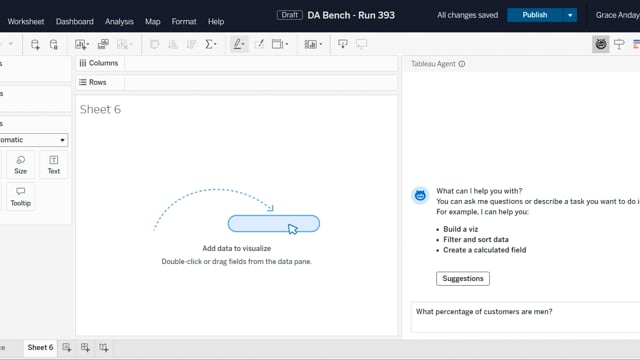This screenshot has width=640, height=360.
Task: Click the Download toolbar icon
Action: pos(343,44)
